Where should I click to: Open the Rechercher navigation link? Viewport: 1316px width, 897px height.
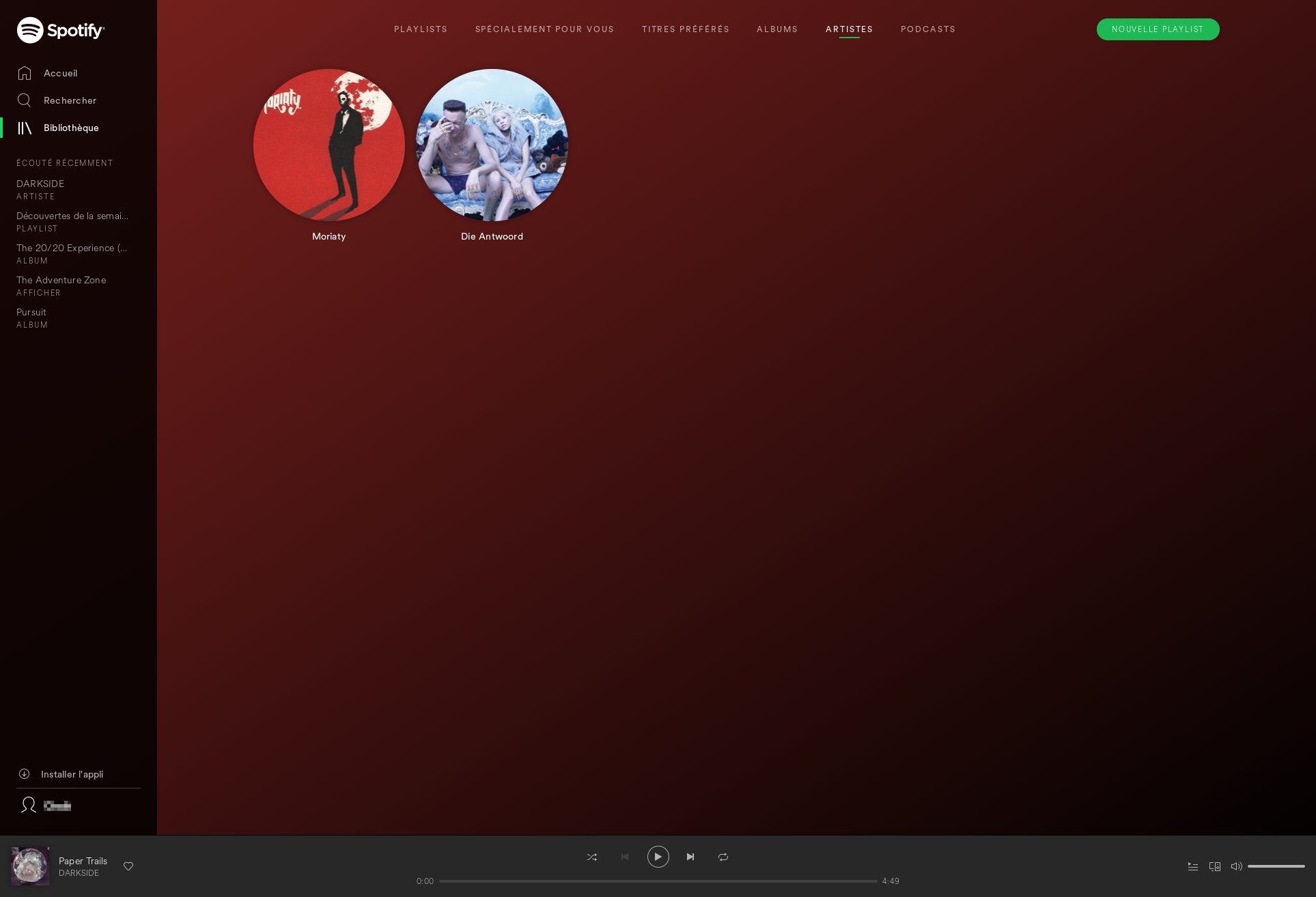(70, 100)
